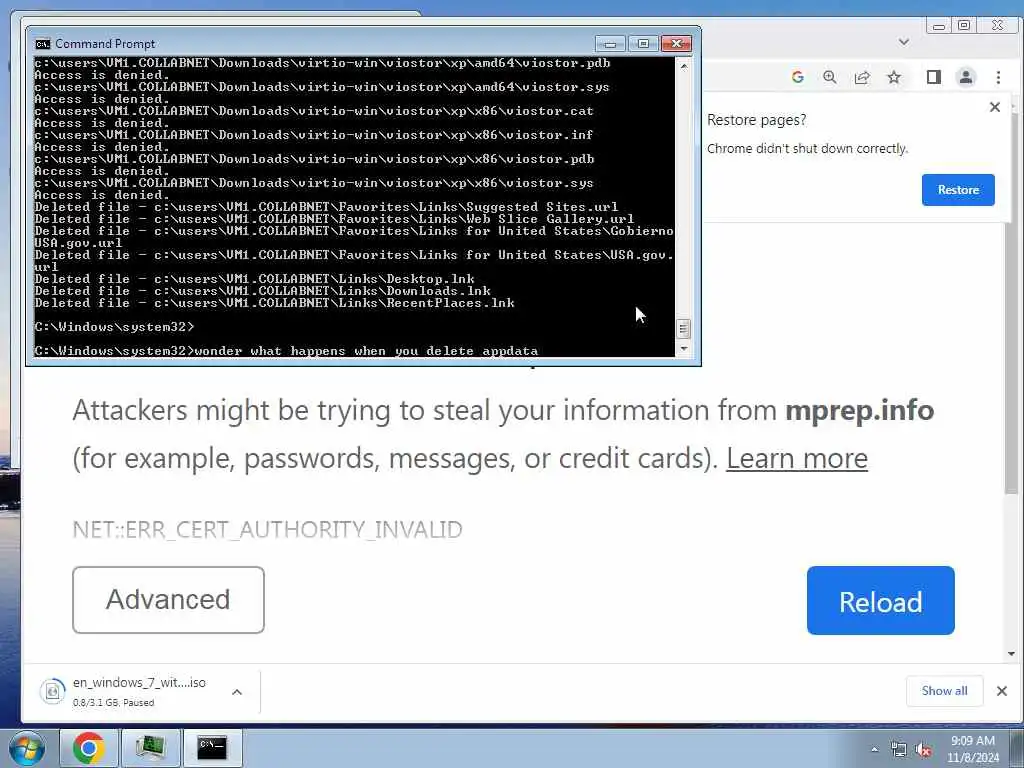Open the Windows Start menu
Viewport: 1024px width, 768px height.
coord(27,748)
